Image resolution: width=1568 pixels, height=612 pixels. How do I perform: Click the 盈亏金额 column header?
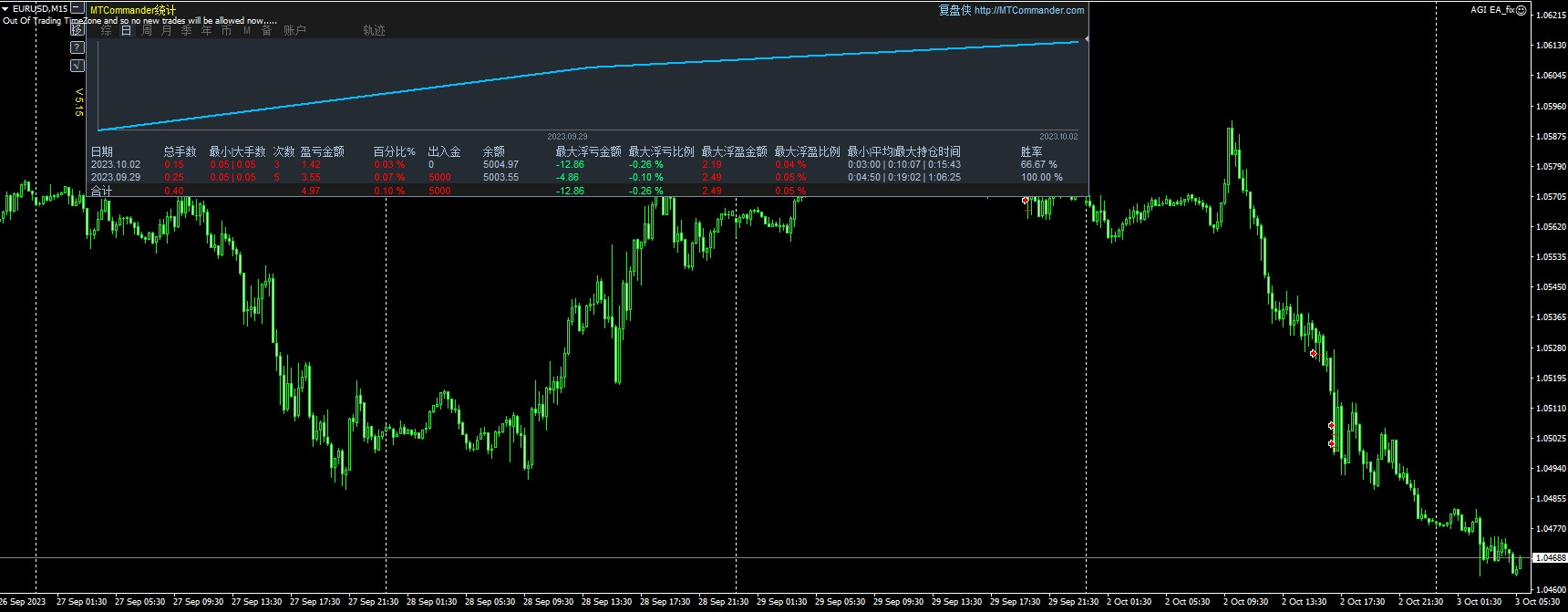coord(322,151)
